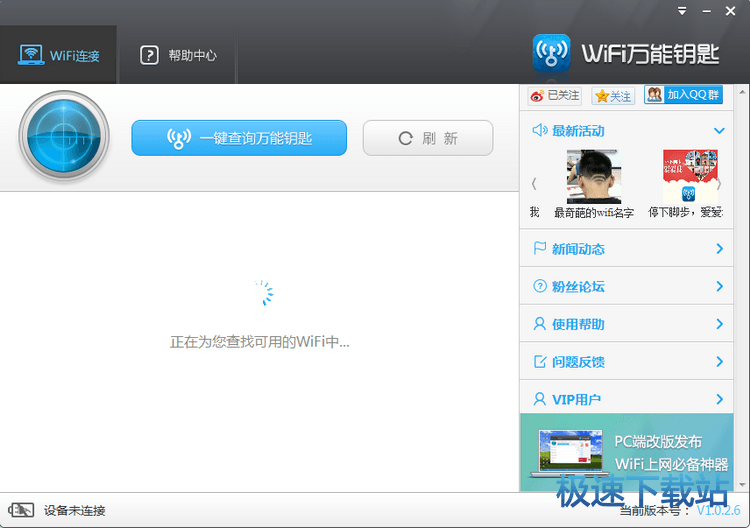The height and width of the screenshot is (528, 750).
Task: Click the WiFi万能钥匙 logo icon
Action: (551, 53)
